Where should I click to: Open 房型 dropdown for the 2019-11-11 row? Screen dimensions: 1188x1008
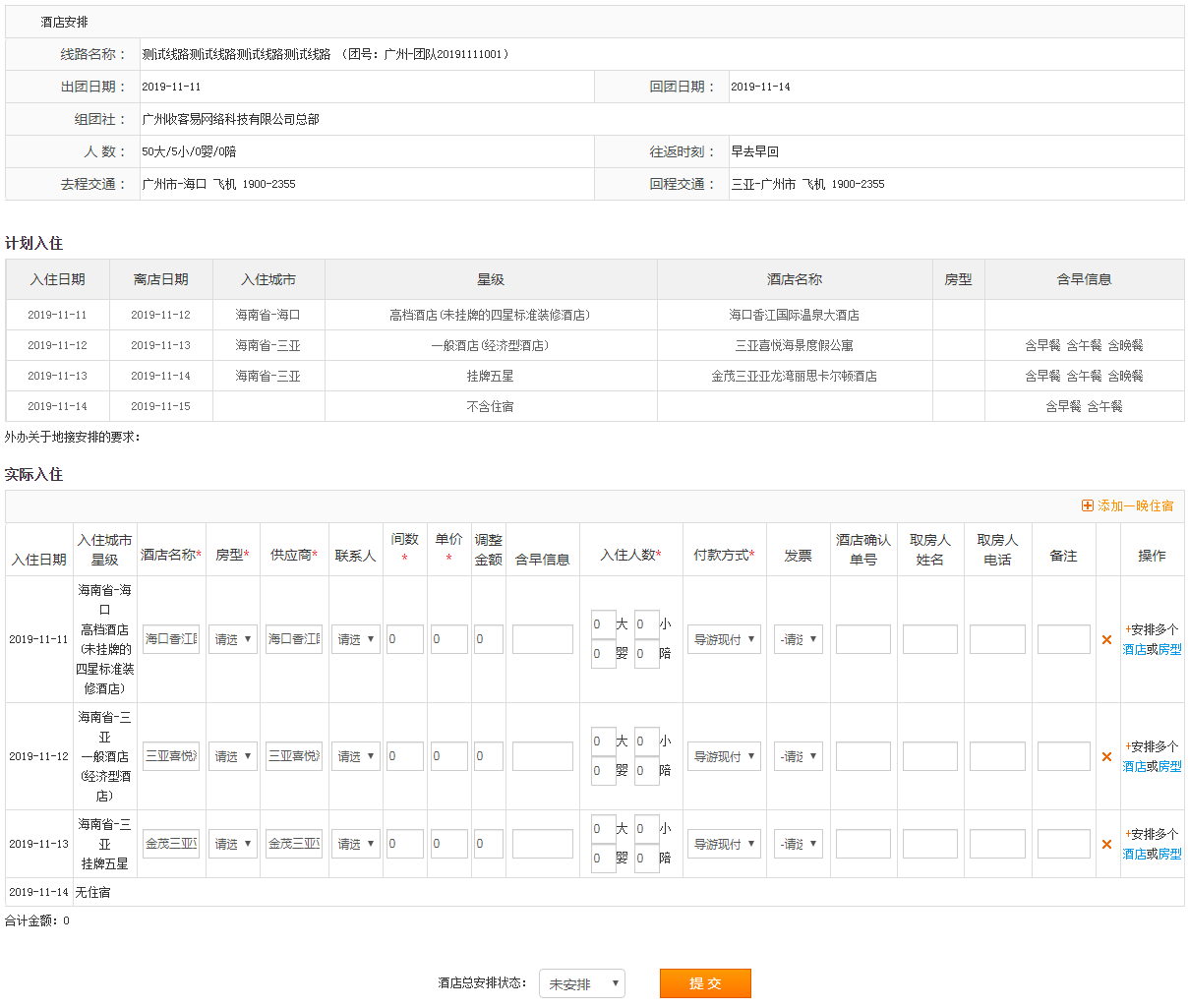[x=233, y=639]
